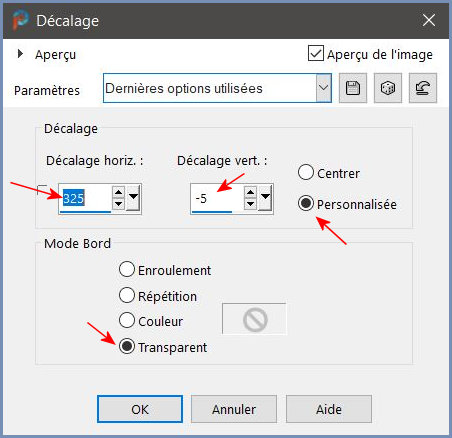
Task: Increase vertical offset with up spinner arrow
Action: (250, 192)
